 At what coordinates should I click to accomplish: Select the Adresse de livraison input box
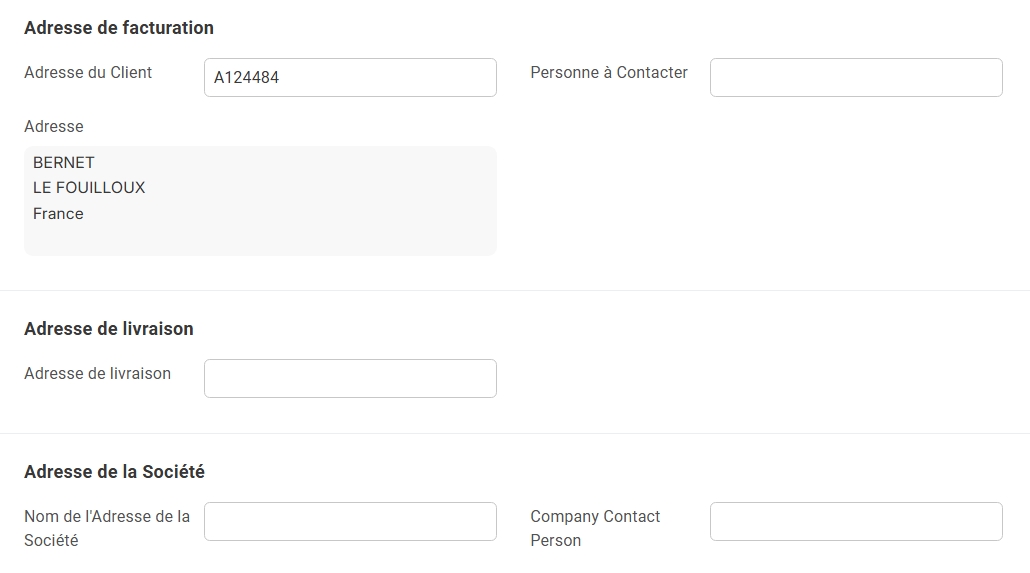[x=350, y=378]
